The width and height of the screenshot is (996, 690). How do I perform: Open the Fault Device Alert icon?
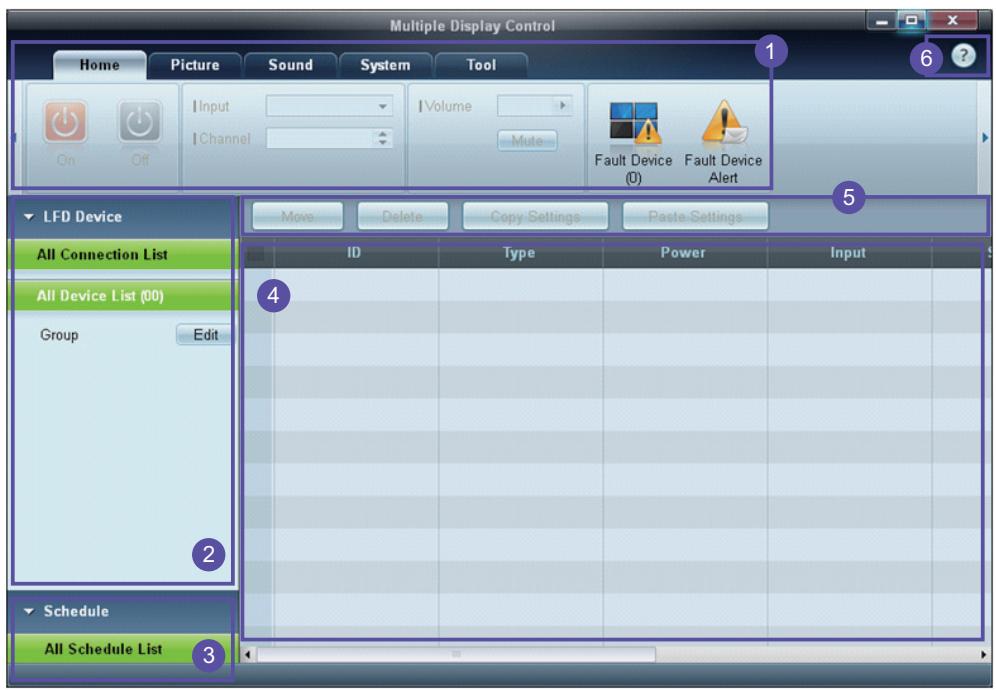pos(724,121)
